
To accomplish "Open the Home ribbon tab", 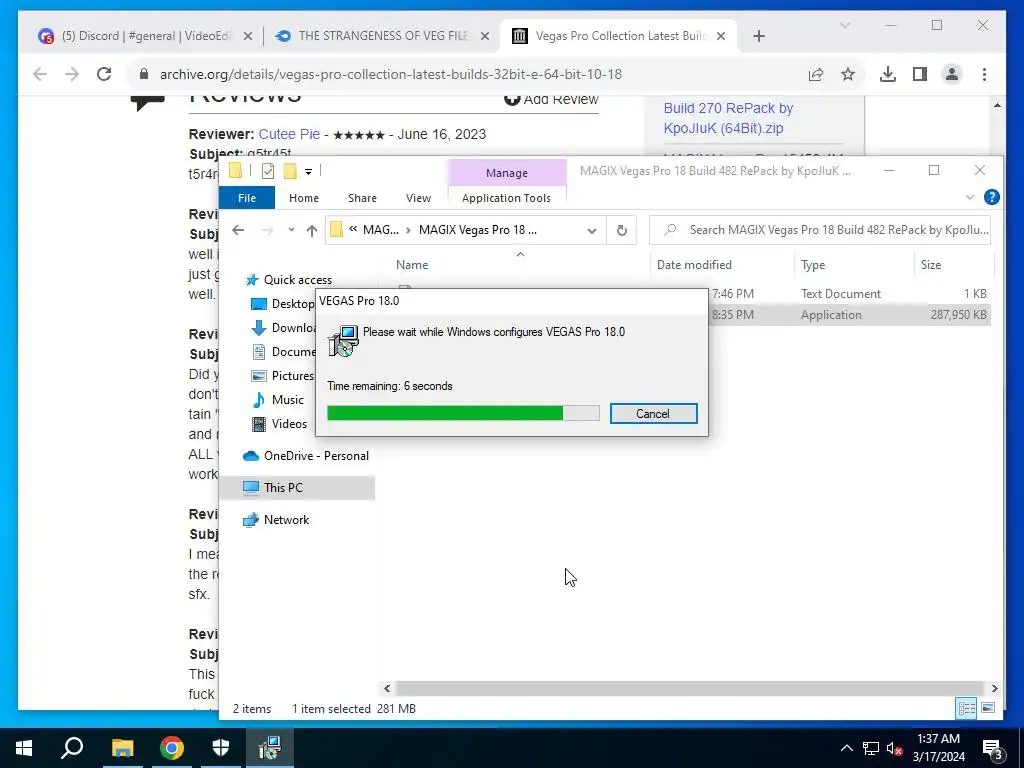I will [x=304, y=198].
